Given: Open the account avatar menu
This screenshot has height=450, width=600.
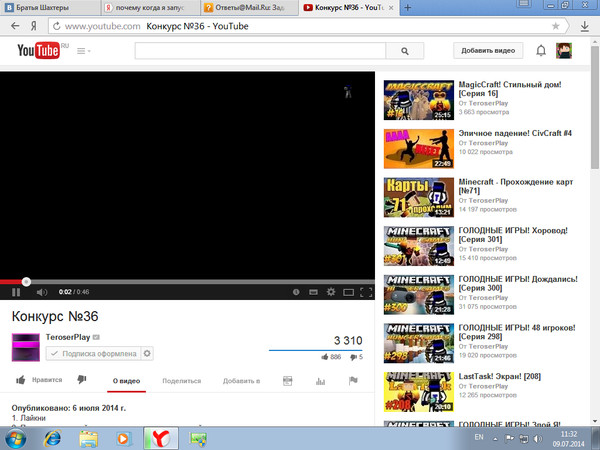Looking at the screenshot, I should point(564,51).
